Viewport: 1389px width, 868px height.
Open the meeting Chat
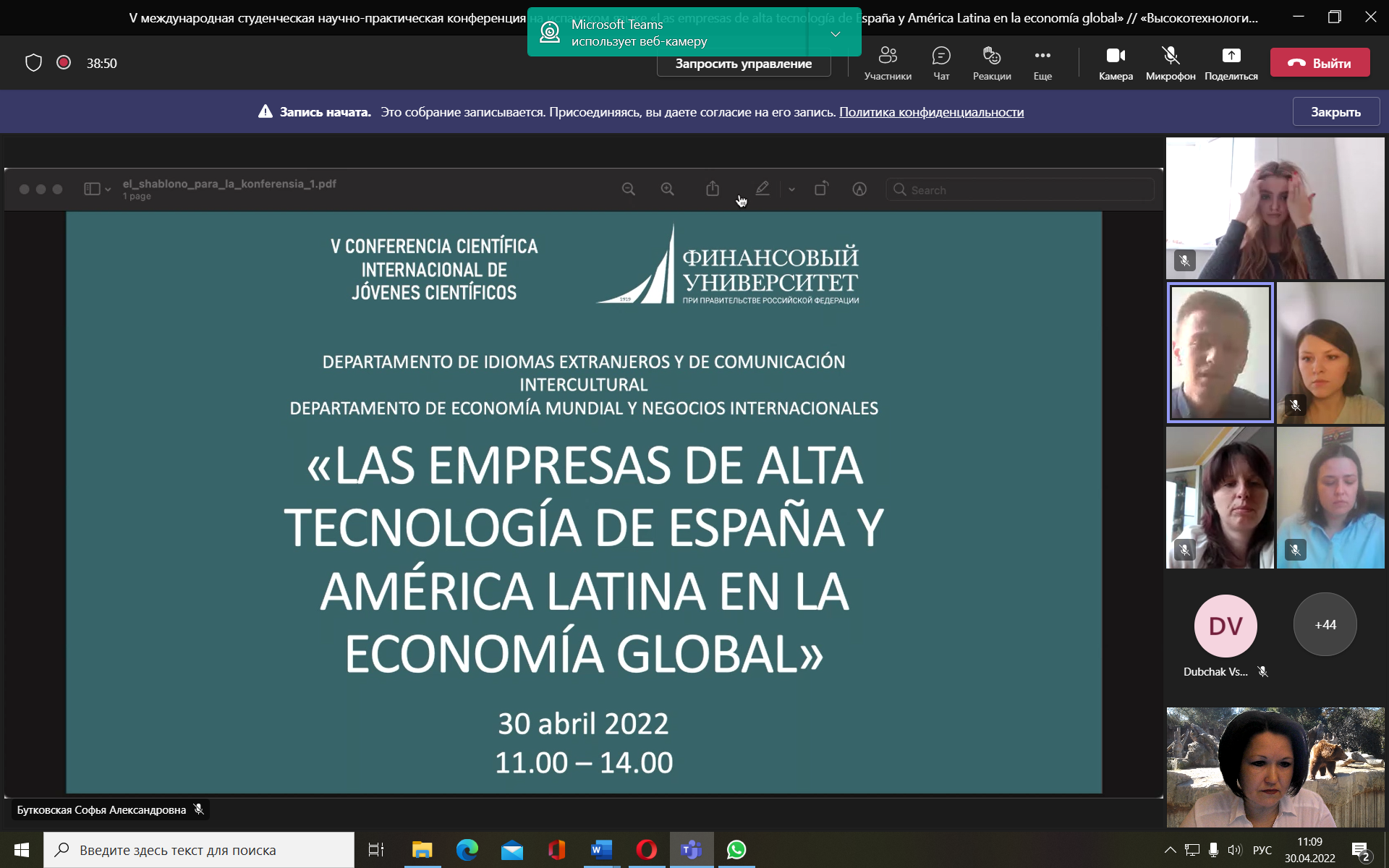pyautogui.click(x=941, y=63)
